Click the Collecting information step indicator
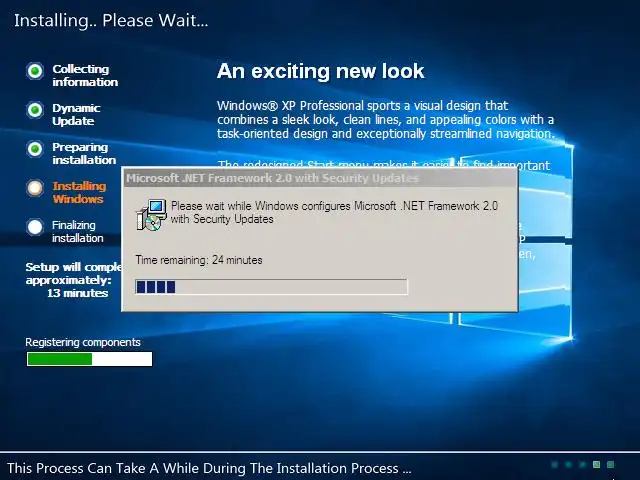 click(x=35, y=71)
